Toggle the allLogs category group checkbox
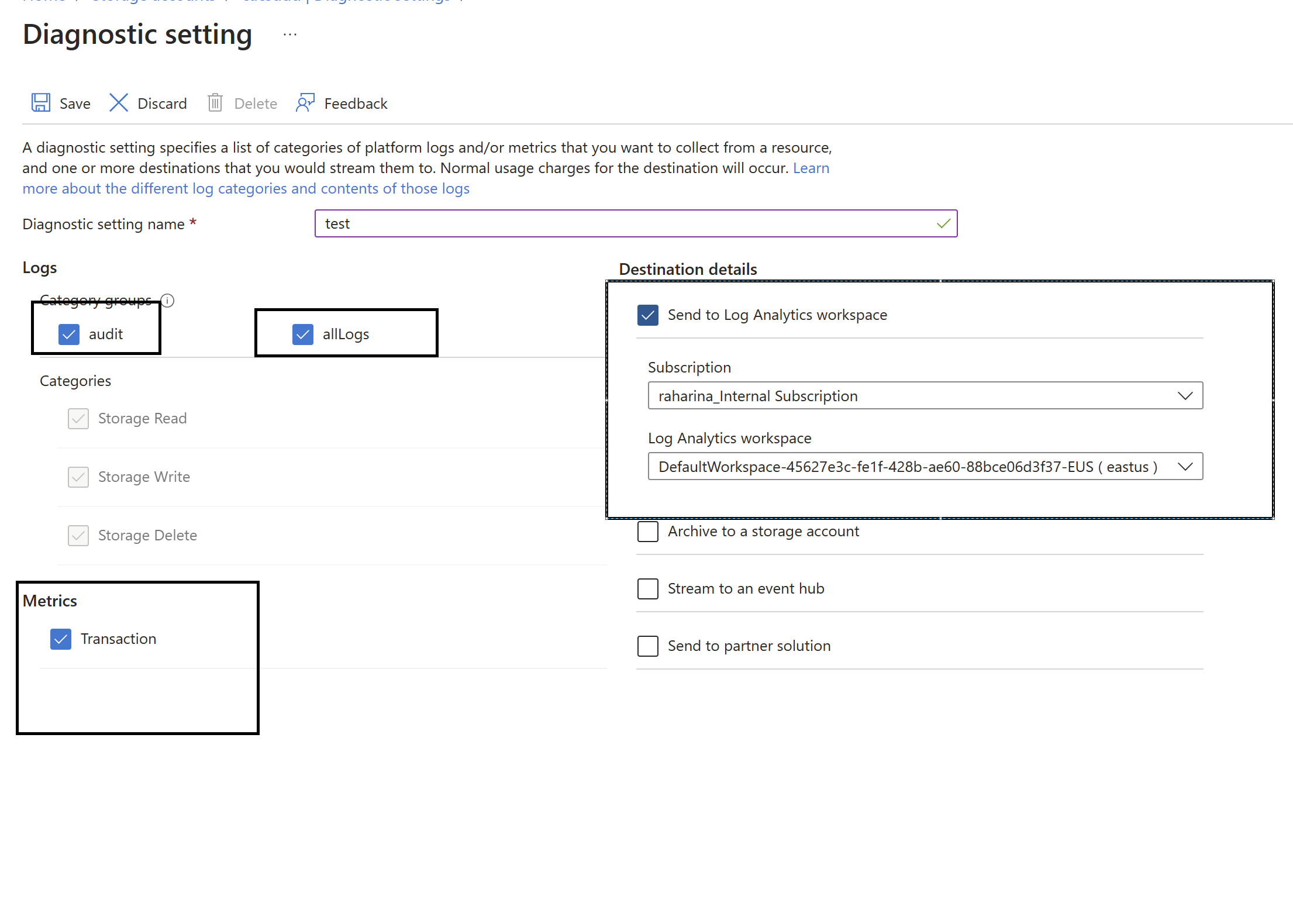1293x924 pixels. [303, 335]
